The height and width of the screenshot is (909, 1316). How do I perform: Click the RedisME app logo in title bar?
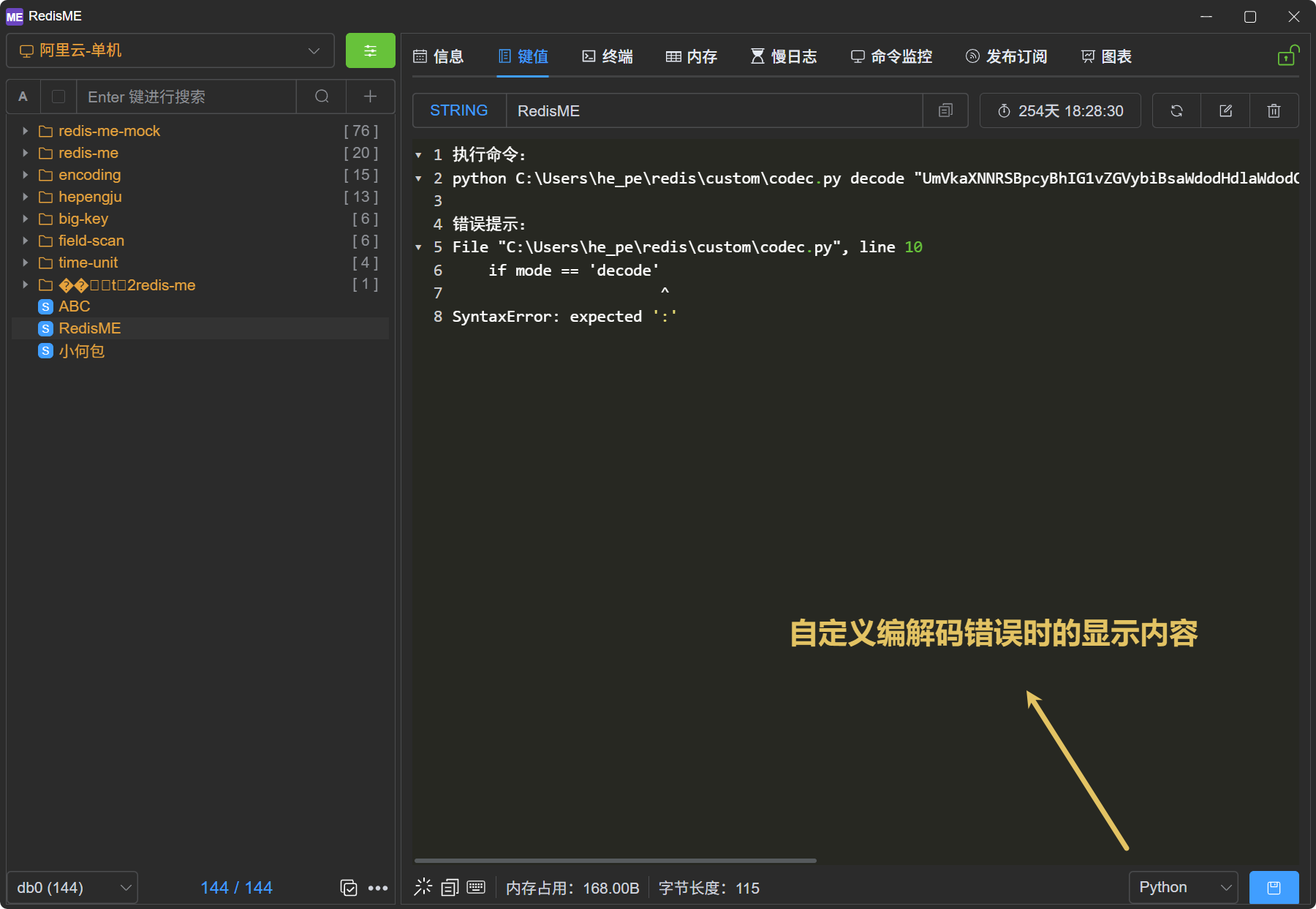[15, 16]
